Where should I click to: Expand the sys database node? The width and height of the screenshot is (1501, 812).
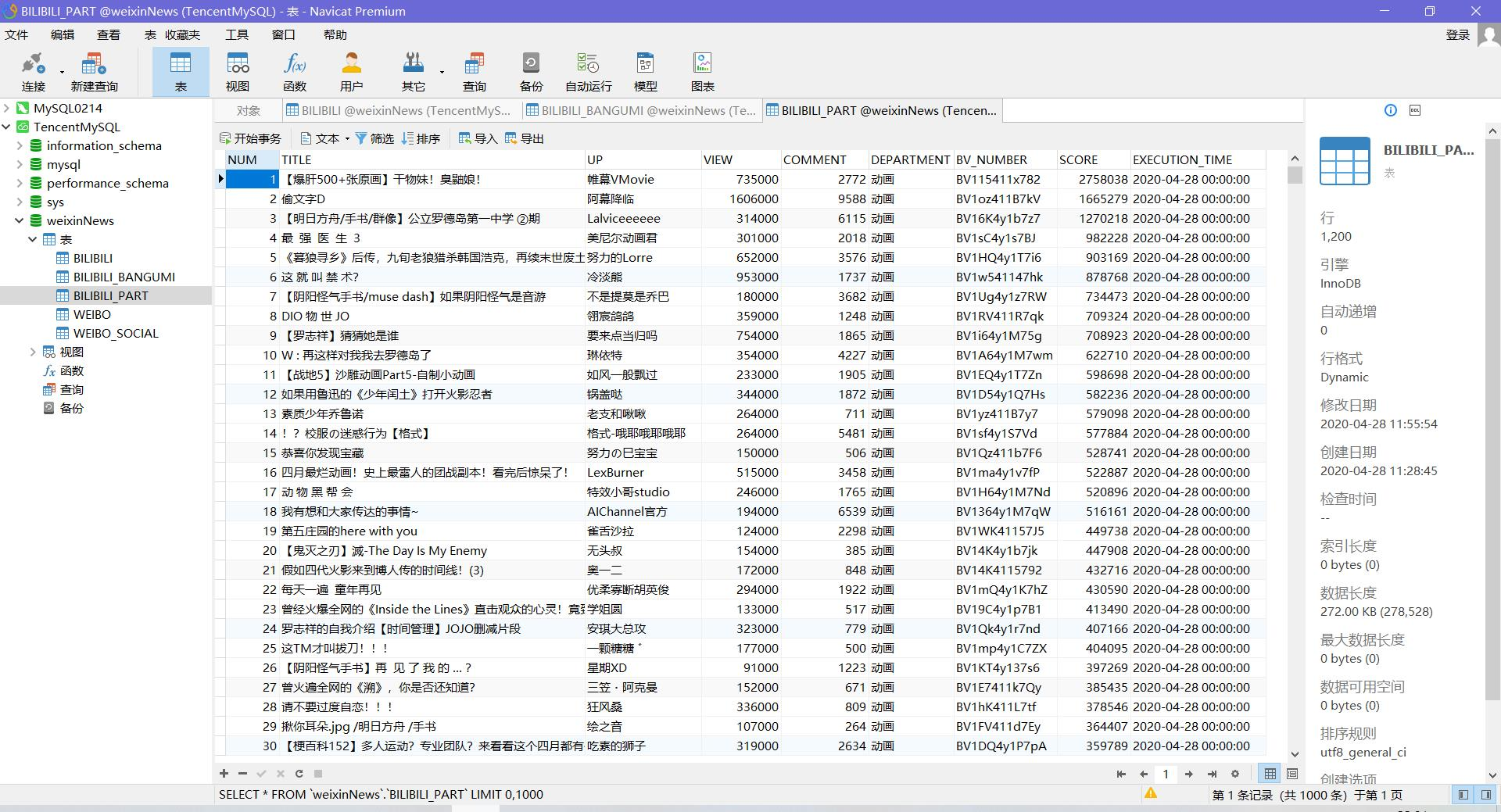click(20, 202)
